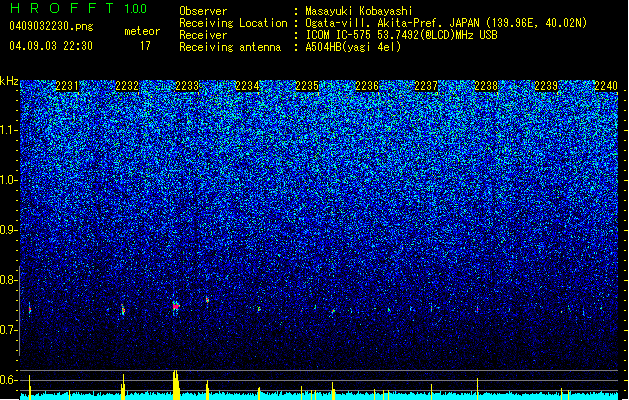629x400 pixels.
Task: Click the 2231 time marker
Action: point(67,86)
